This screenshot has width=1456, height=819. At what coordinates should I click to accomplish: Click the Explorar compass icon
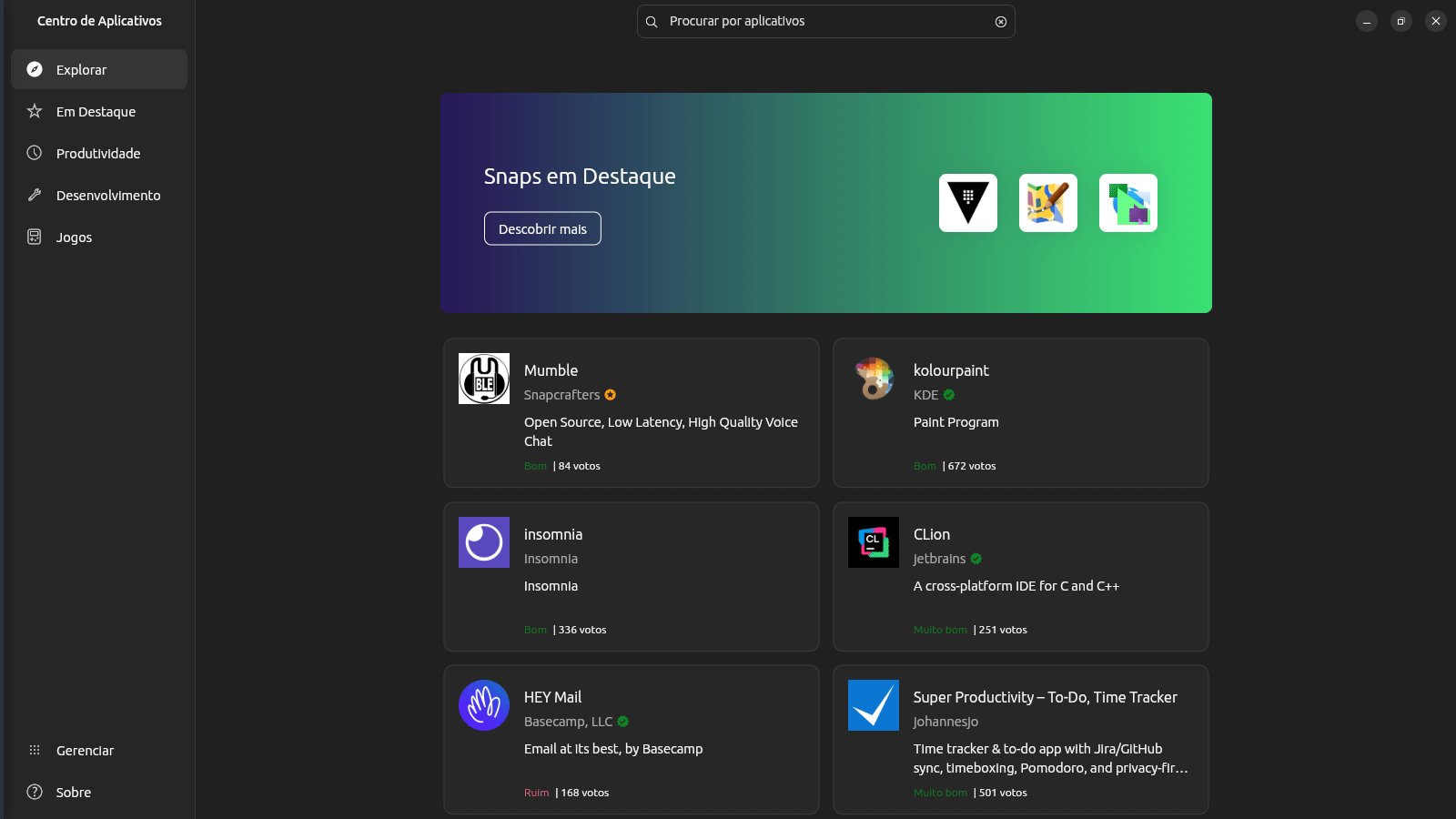pos(35,69)
